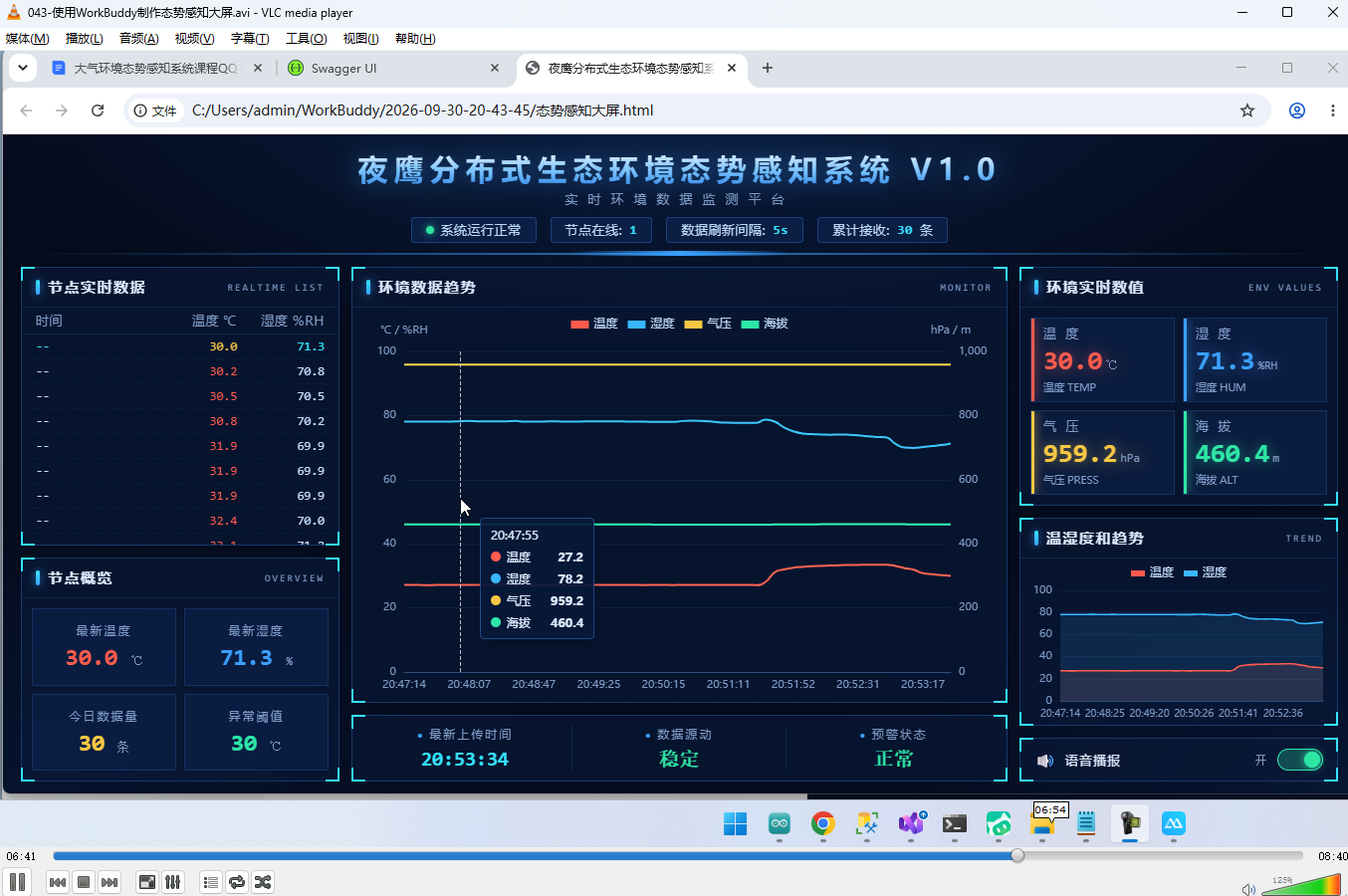1348x896 pixels.
Task: Toggle random shuffle playback
Action: coord(263,882)
